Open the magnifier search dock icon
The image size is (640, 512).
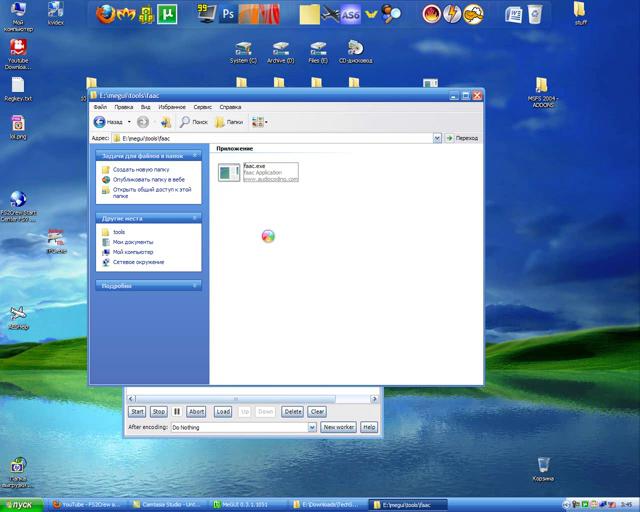coord(391,15)
